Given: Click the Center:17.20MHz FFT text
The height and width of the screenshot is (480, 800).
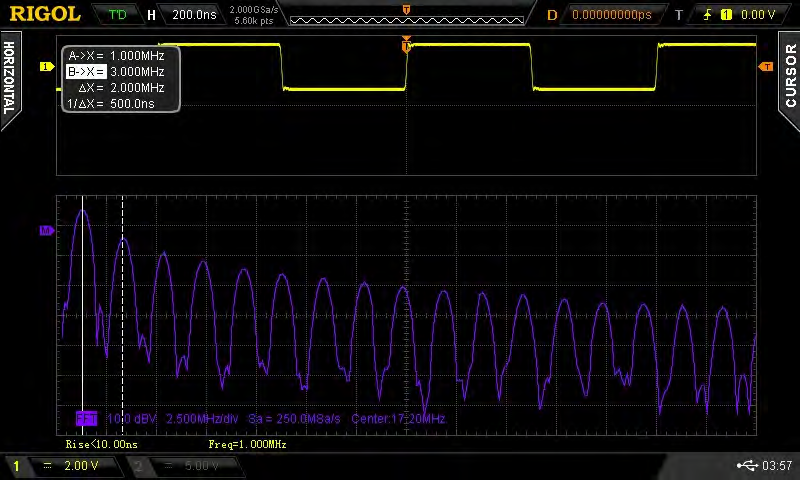Looking at the screenshot, I should (x=398, y=419).
